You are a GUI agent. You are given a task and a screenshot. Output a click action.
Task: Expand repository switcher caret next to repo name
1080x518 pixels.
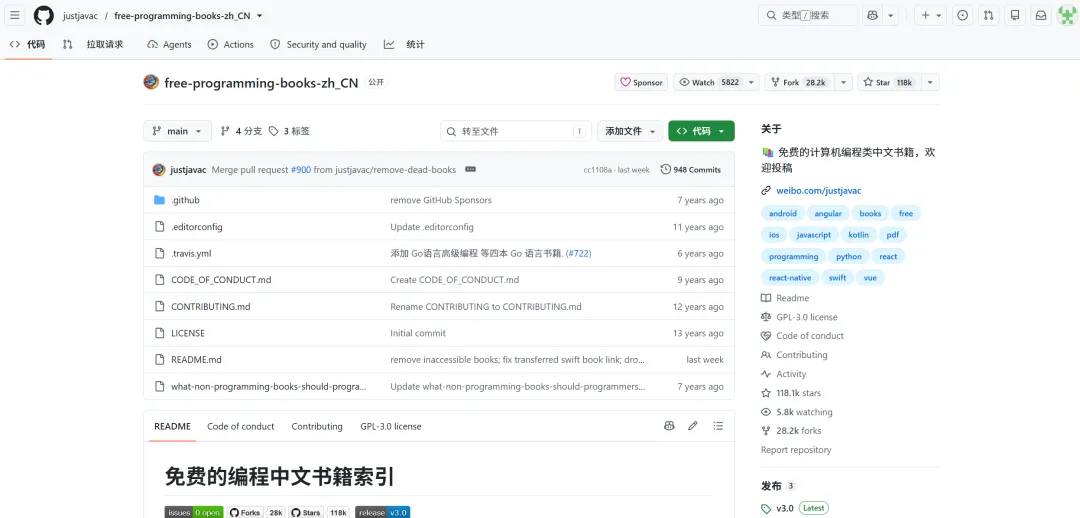259,16
